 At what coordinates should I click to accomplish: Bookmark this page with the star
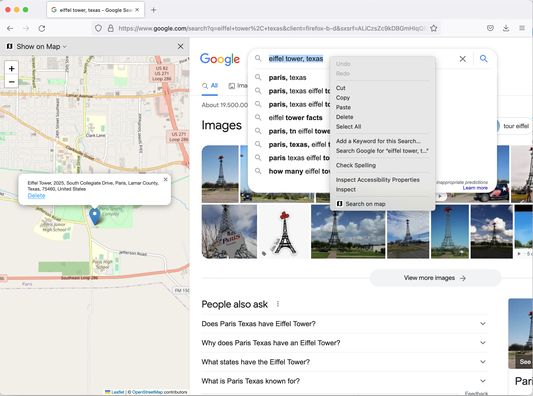pyautogui.click(x=433, y=29)
